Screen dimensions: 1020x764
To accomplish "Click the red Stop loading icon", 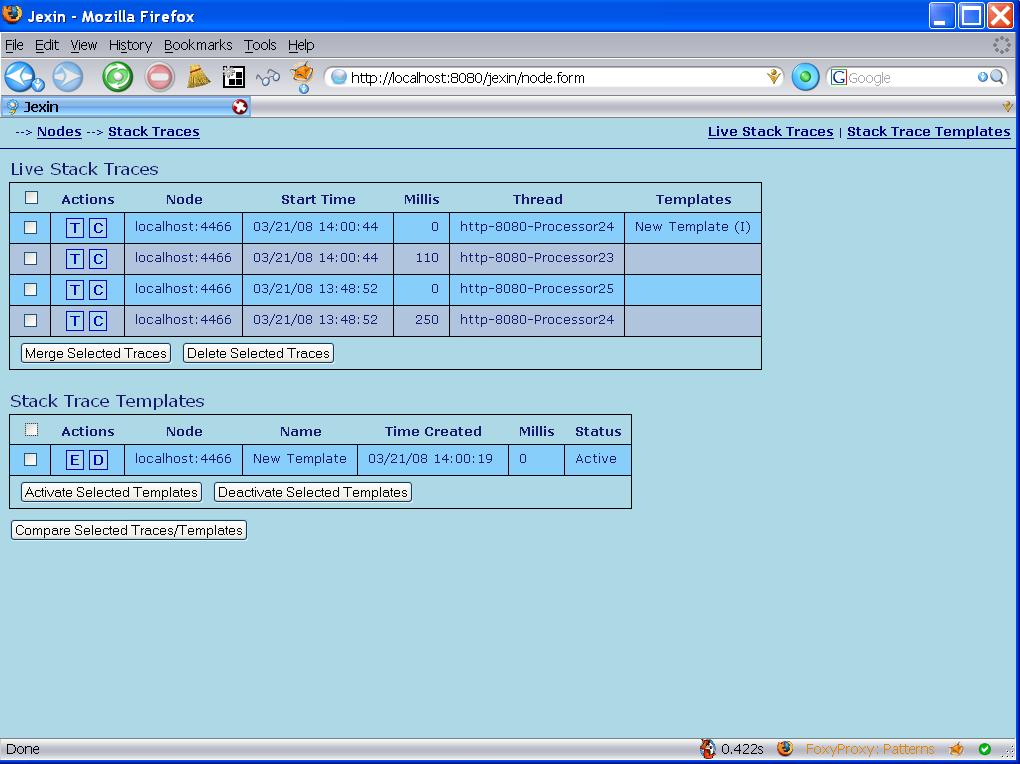I will point(159,77).
